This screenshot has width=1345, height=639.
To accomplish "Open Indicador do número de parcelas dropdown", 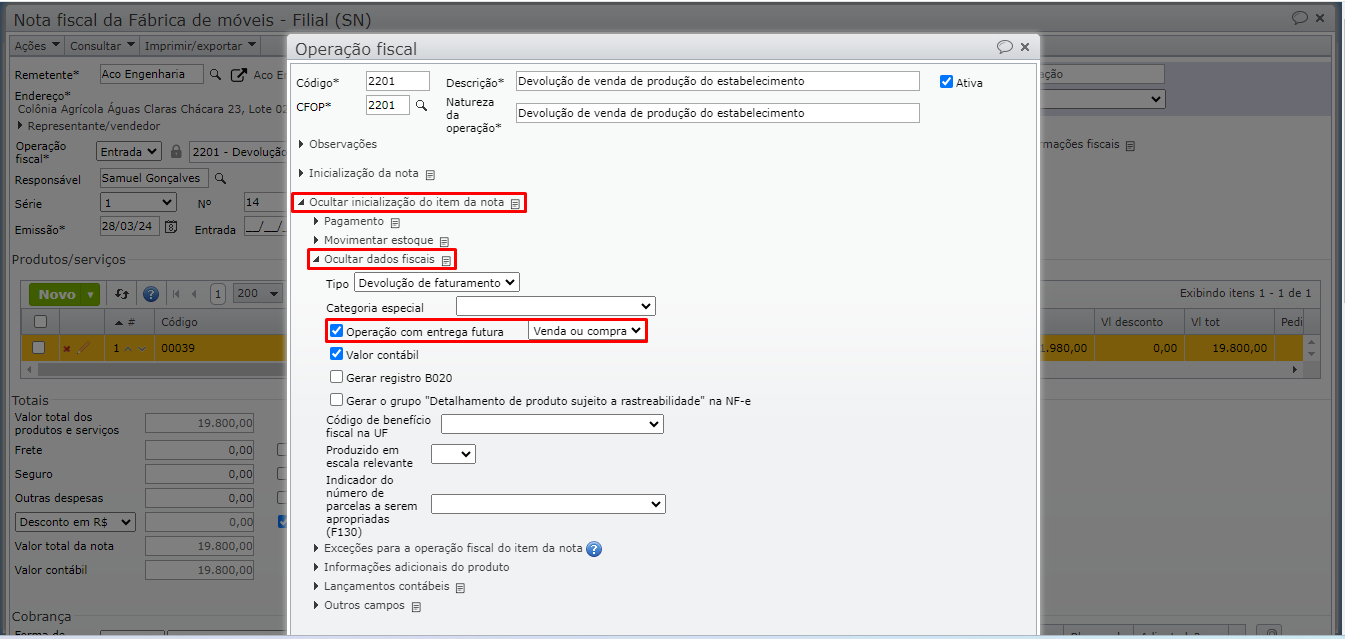I will tap(548, 504).
